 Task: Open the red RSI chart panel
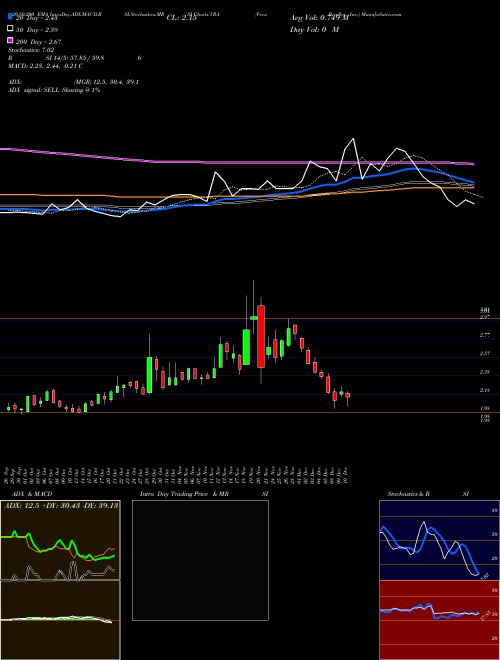[439, 620]
